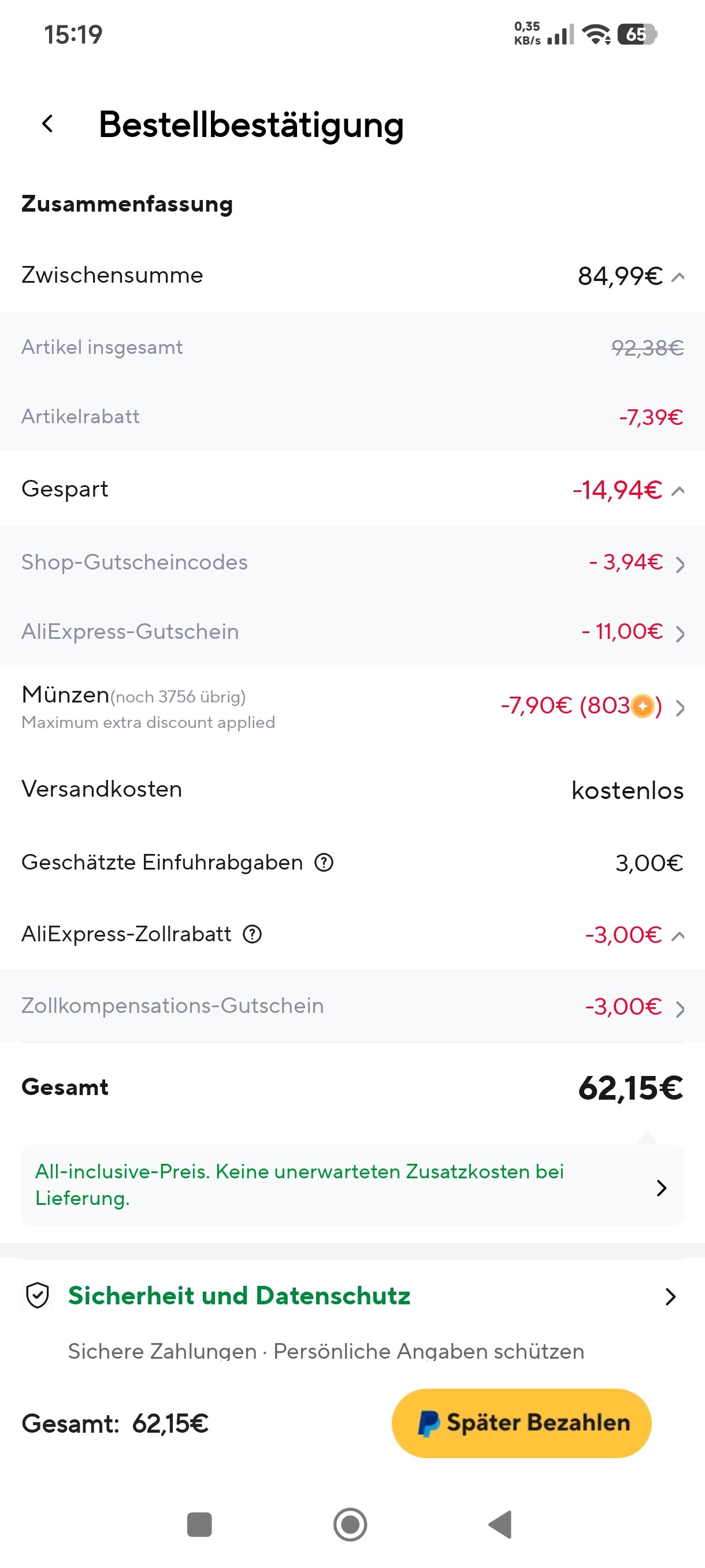The image size is (705, 1568).
Task: Open the AliExpress-Gutschein row
Action: pyautogui.click(x=352, y=631)
